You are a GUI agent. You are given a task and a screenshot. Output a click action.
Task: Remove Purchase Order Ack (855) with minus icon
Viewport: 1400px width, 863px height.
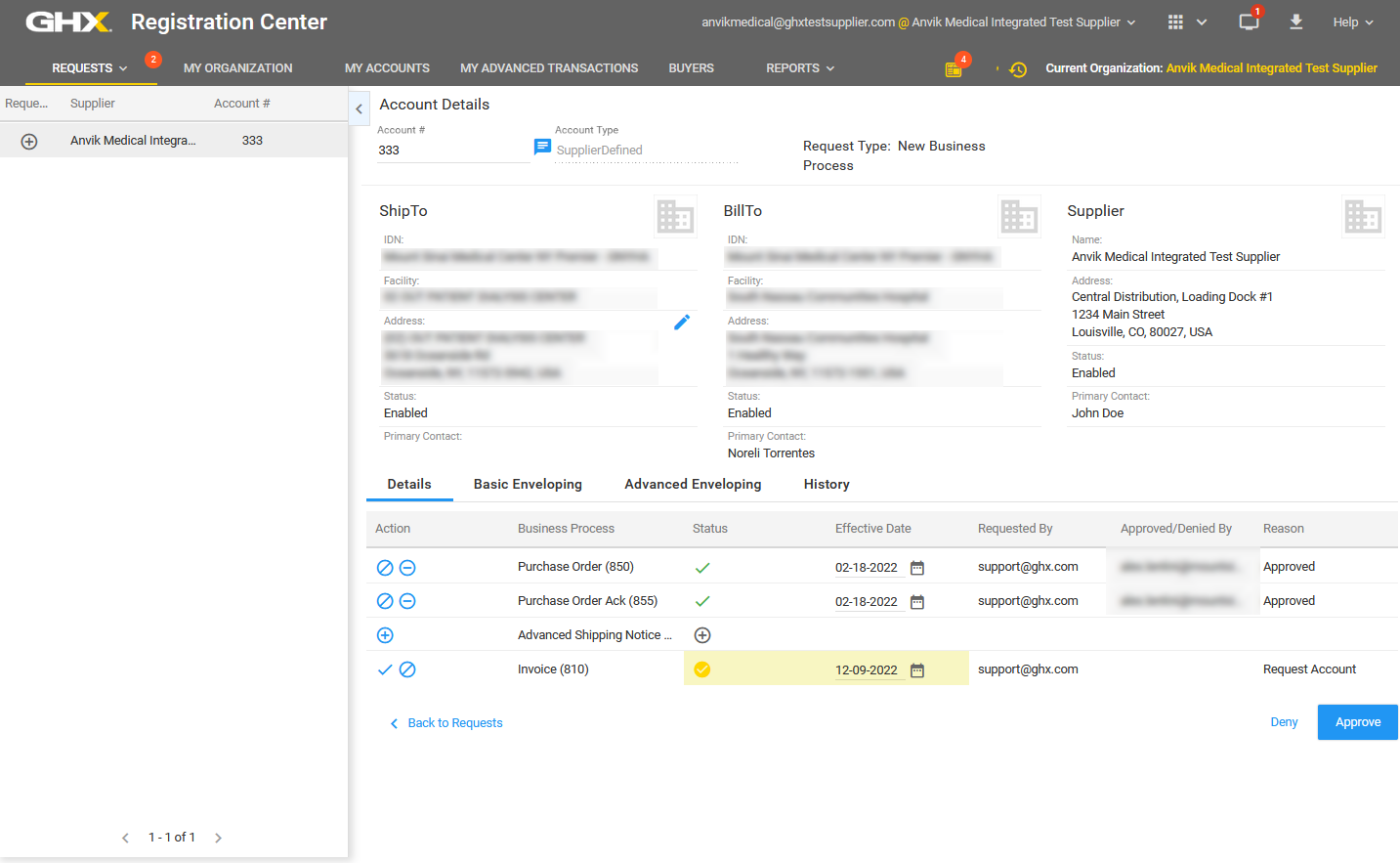(x=407, y=601)
